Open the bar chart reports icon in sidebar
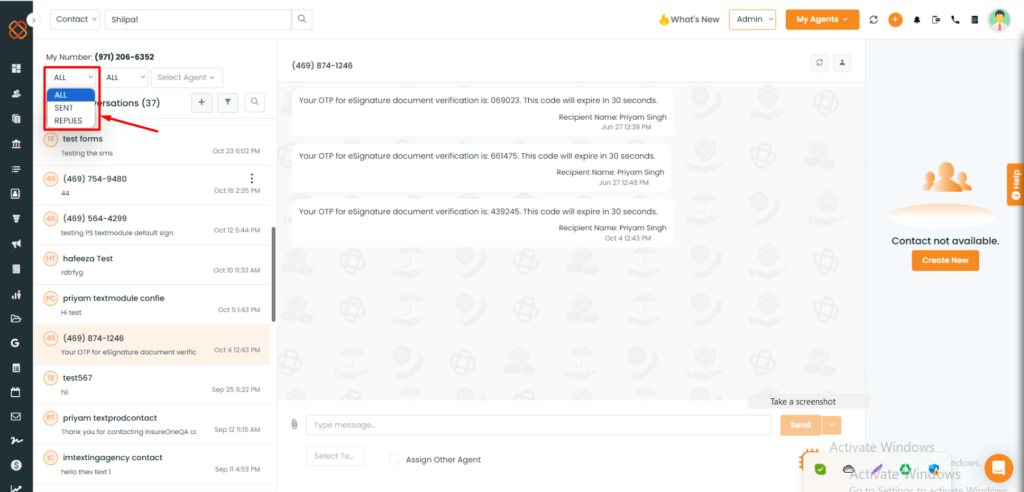1024x492 pixels. coord(16,294)
